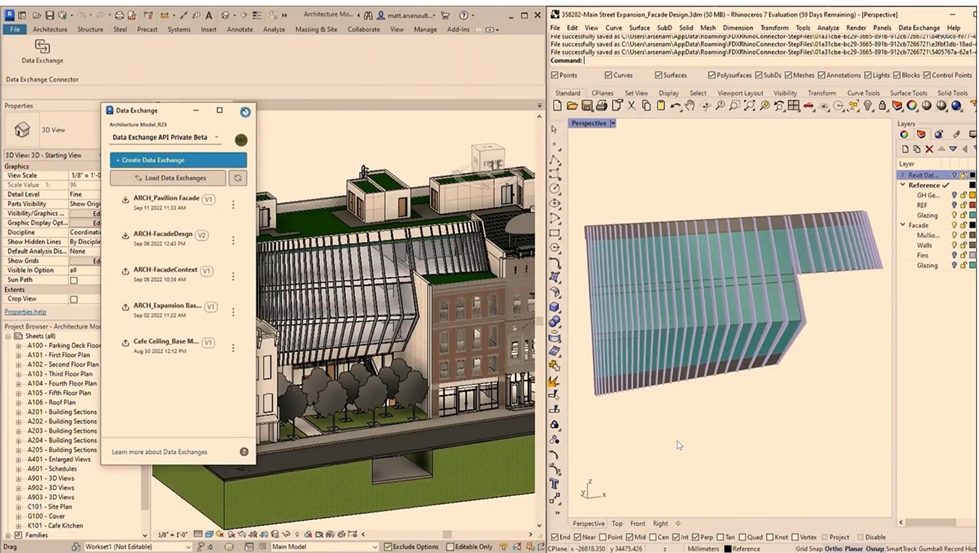
Task: Click the Create Data Exchange button
Action: [x=178, y=160]
